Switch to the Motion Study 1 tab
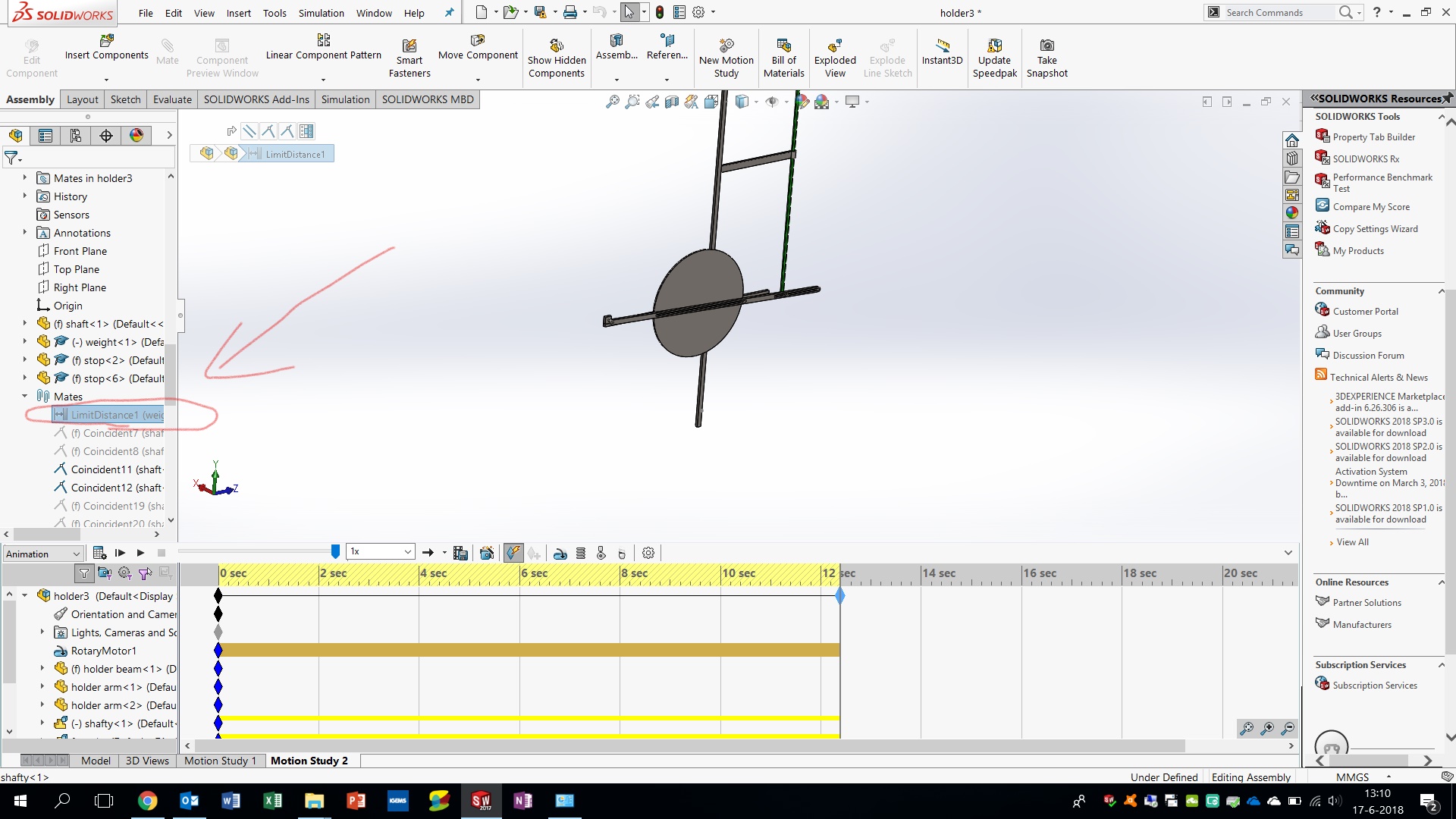 point(220,761)
